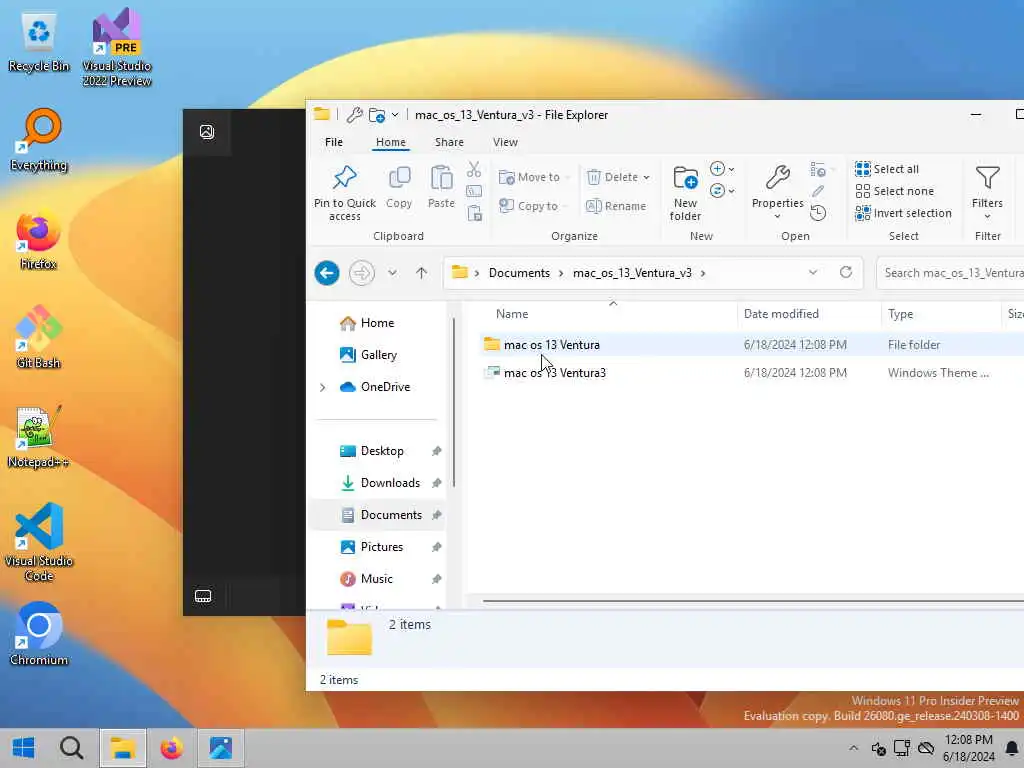Click the Paste shortcut icon
The image size is (1024, 768).
click(474, 213)
